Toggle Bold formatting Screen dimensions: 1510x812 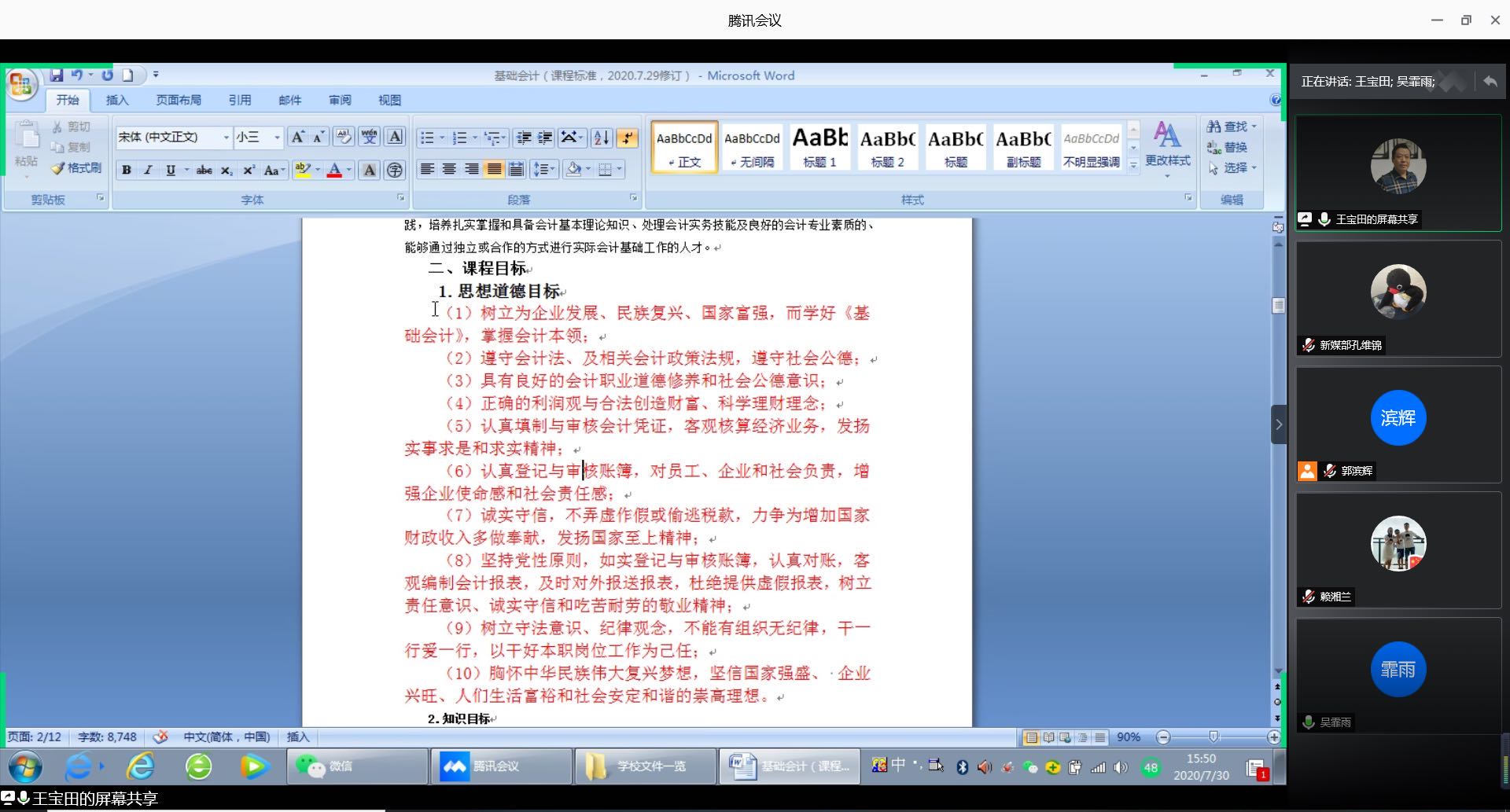[126, 170]
